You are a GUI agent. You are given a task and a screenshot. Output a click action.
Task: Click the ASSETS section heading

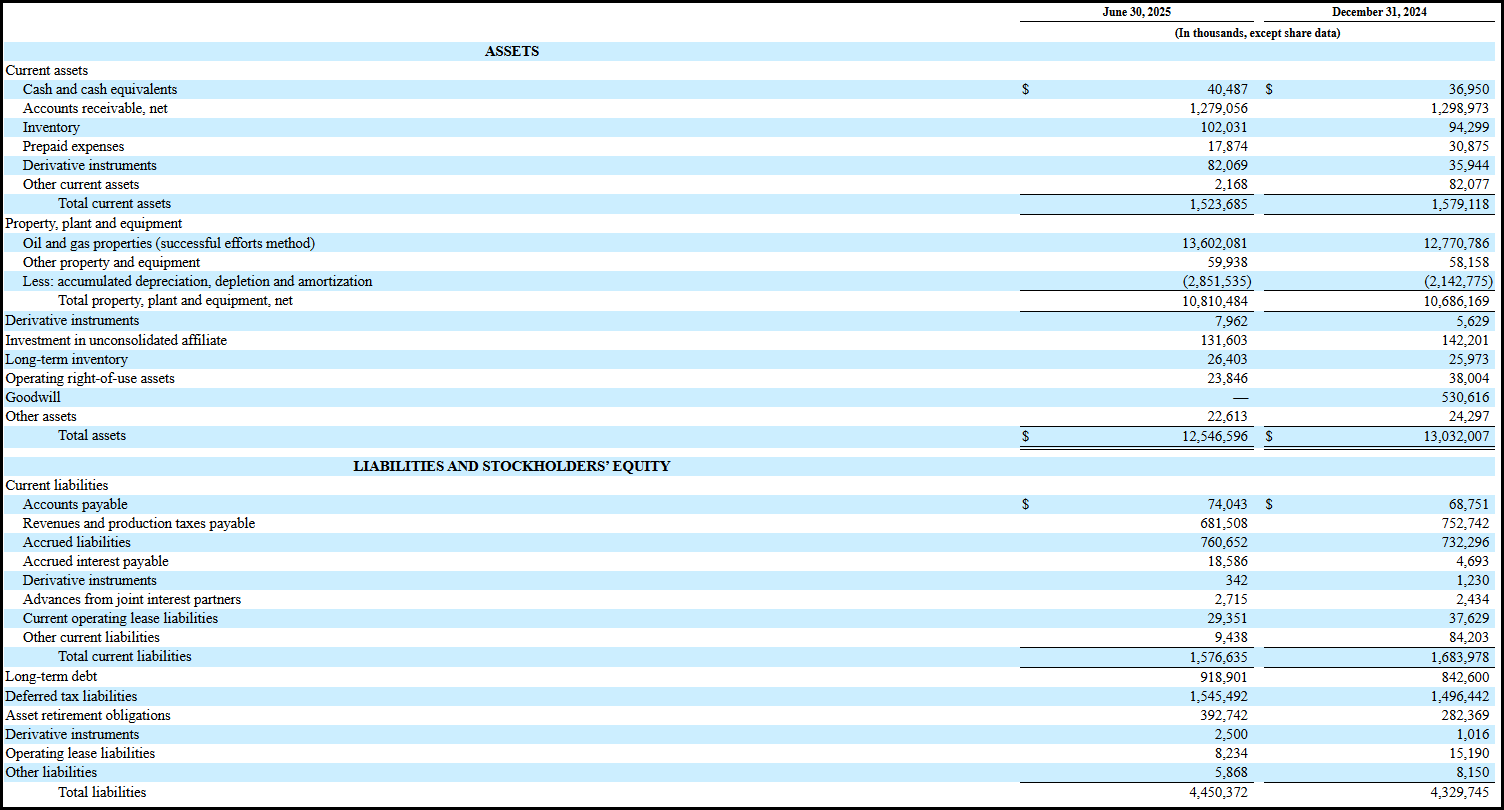coord(512,51)
